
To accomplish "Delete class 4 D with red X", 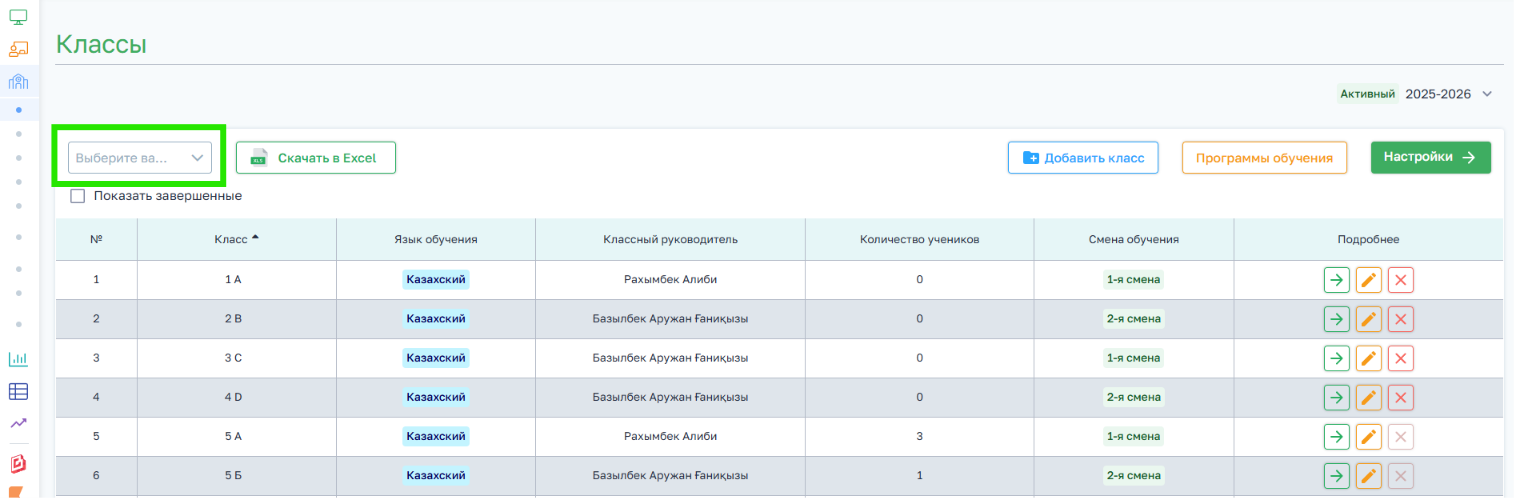I will [1401, 397].
